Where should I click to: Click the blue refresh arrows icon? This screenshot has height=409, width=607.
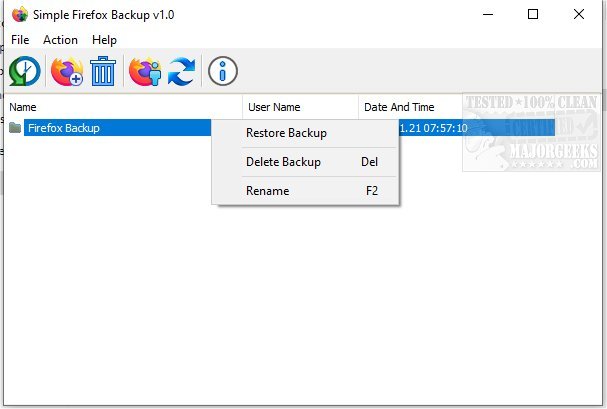point(181,71)
